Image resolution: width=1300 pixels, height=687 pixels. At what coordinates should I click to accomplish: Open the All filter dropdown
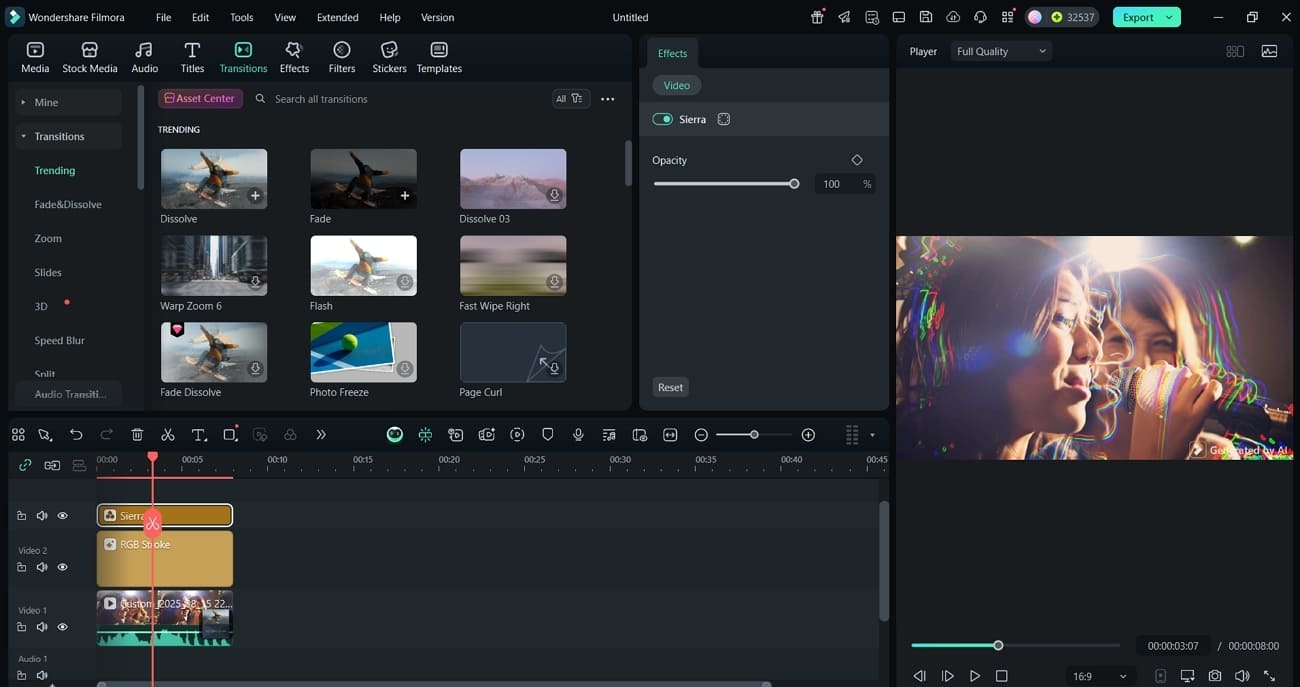pos(570,99)
